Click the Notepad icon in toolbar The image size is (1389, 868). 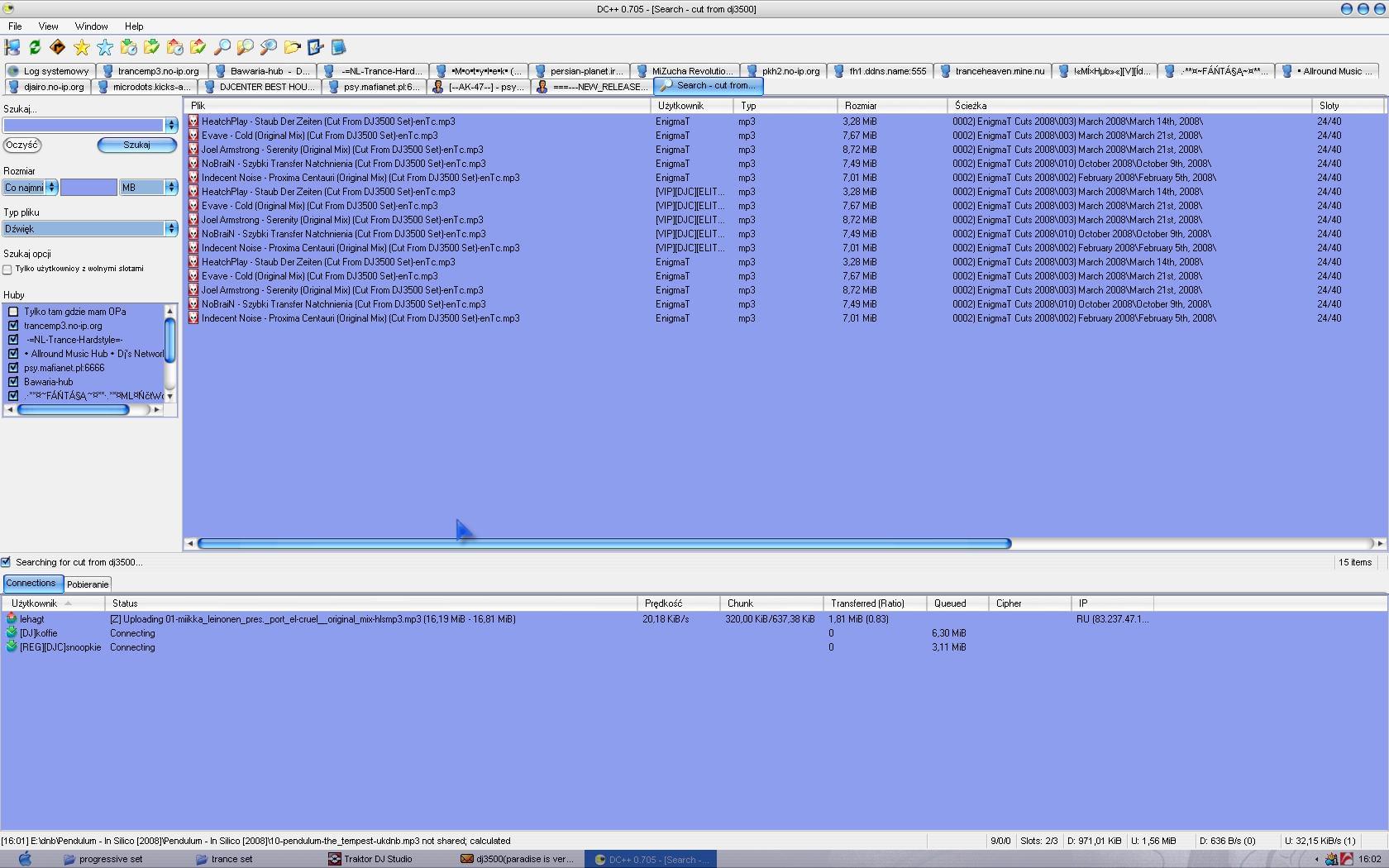(x=338, y=48)
